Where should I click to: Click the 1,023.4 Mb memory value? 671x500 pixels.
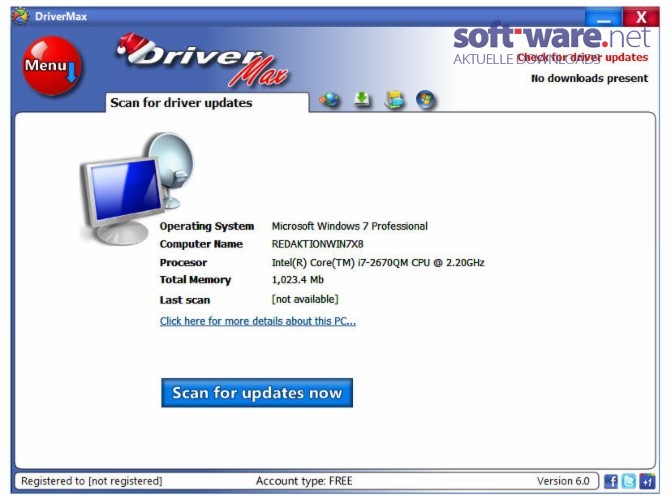(x=297, y=280)
